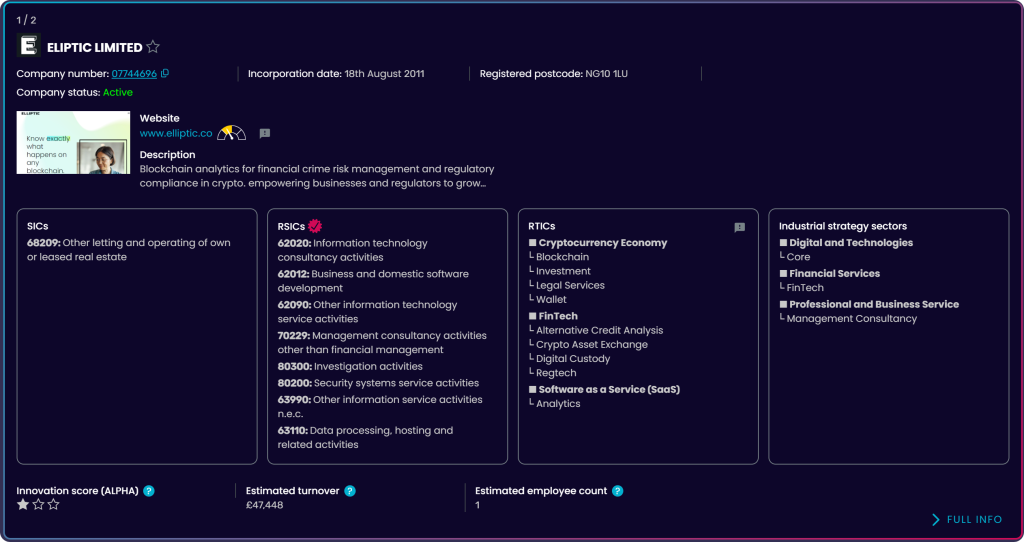Viewport: 1024px width, 542px height.
Task: Open the RTICs feedback comment icon
Action: click(x=739, y=227)
